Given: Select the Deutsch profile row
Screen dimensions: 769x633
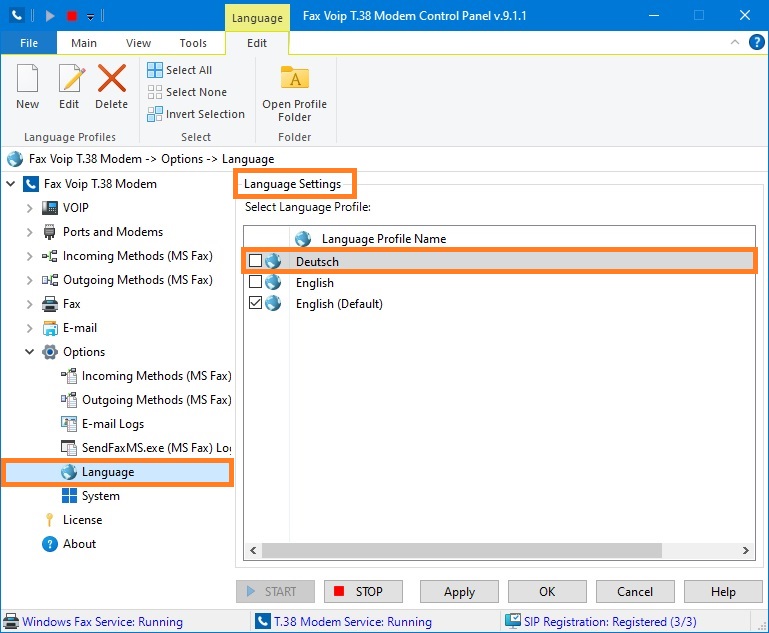Looking at the screenshot, I should 500,261.
